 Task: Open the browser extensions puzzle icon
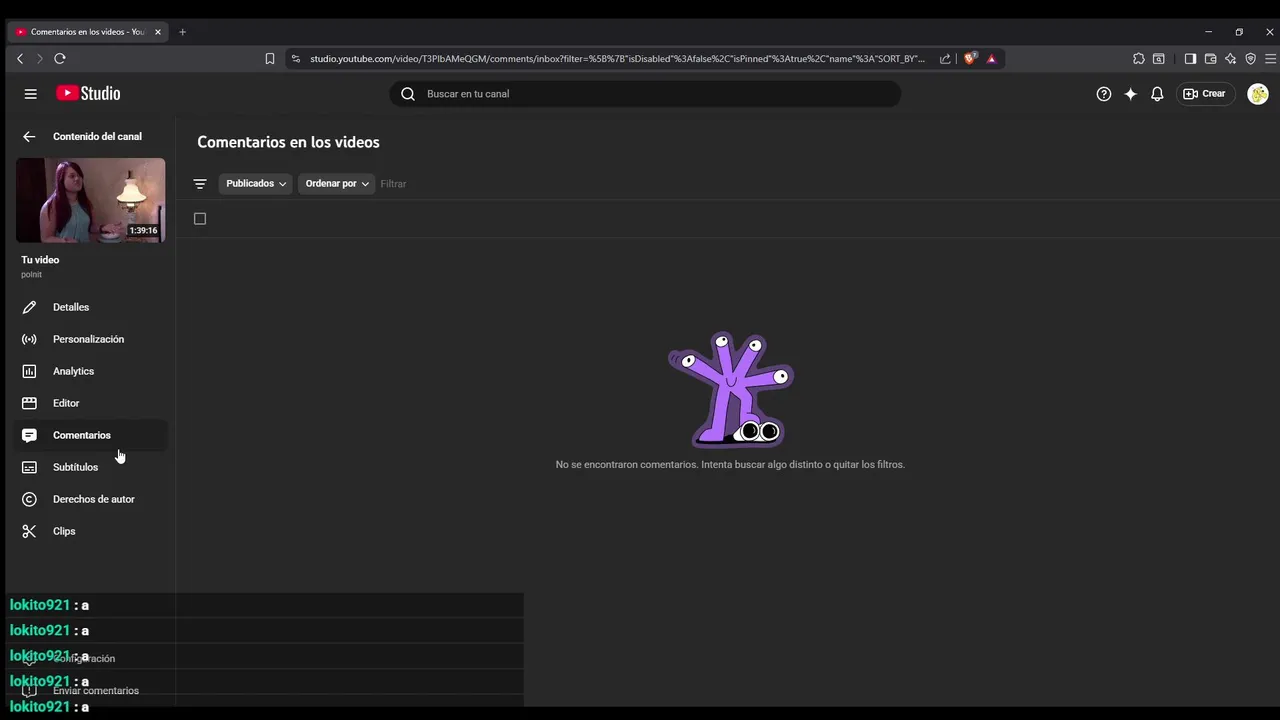(1138, 59)
